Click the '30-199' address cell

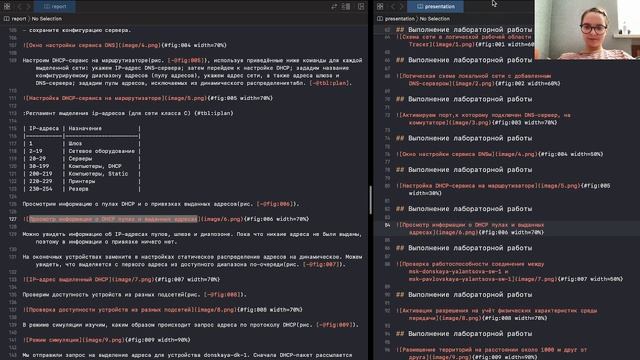tap(39, 166)
